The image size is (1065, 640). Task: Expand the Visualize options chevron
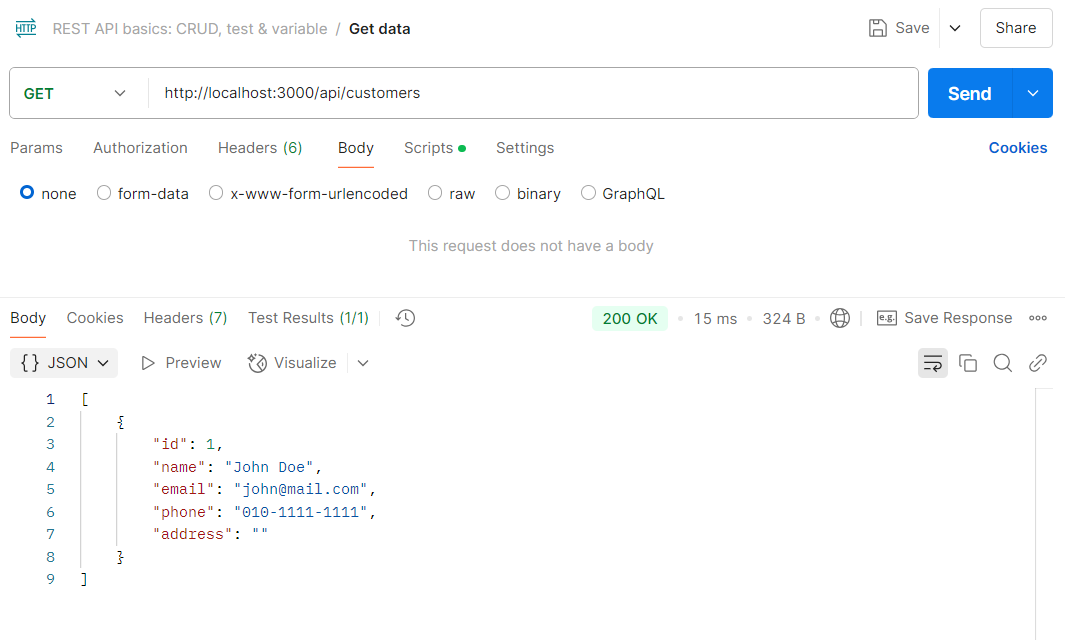click(363, 363)
